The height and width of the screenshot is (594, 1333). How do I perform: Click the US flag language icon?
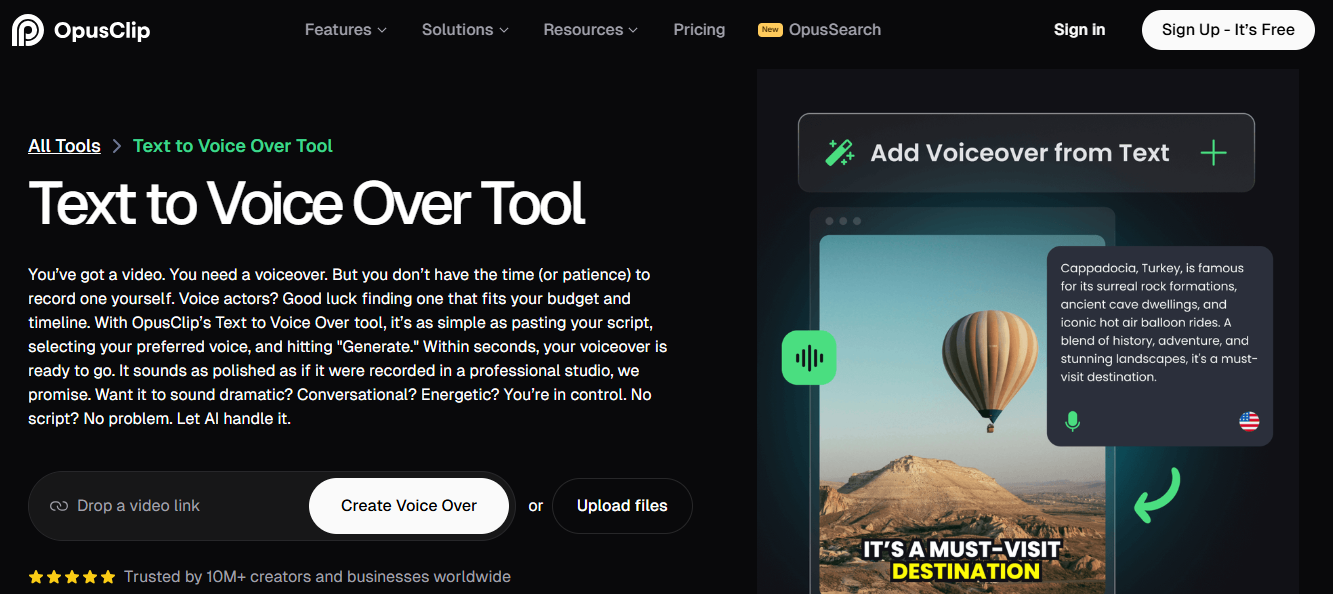point(1249,422)
